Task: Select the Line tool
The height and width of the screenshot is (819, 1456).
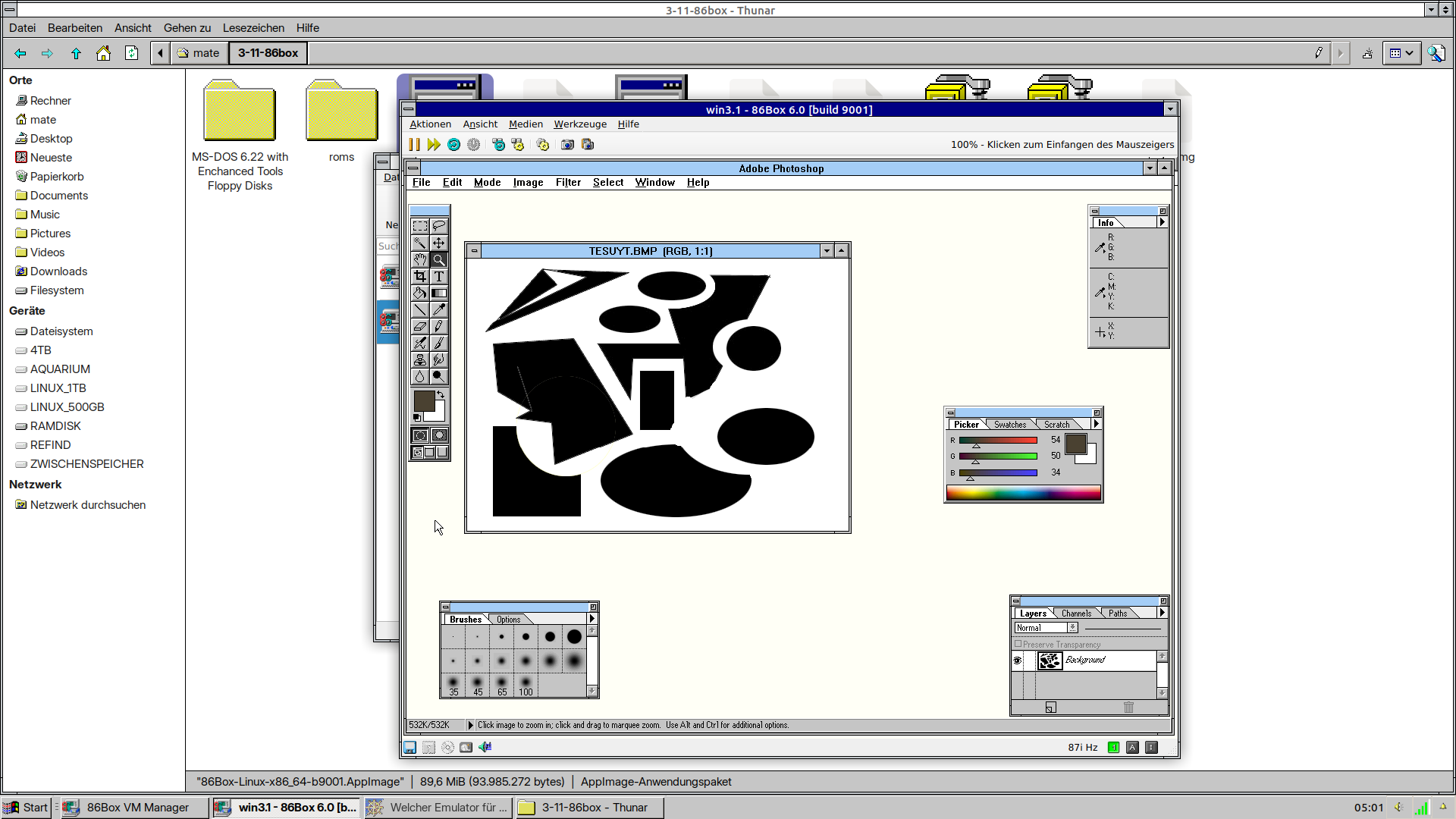Action: pyautogui.click(x=420, y=309)
